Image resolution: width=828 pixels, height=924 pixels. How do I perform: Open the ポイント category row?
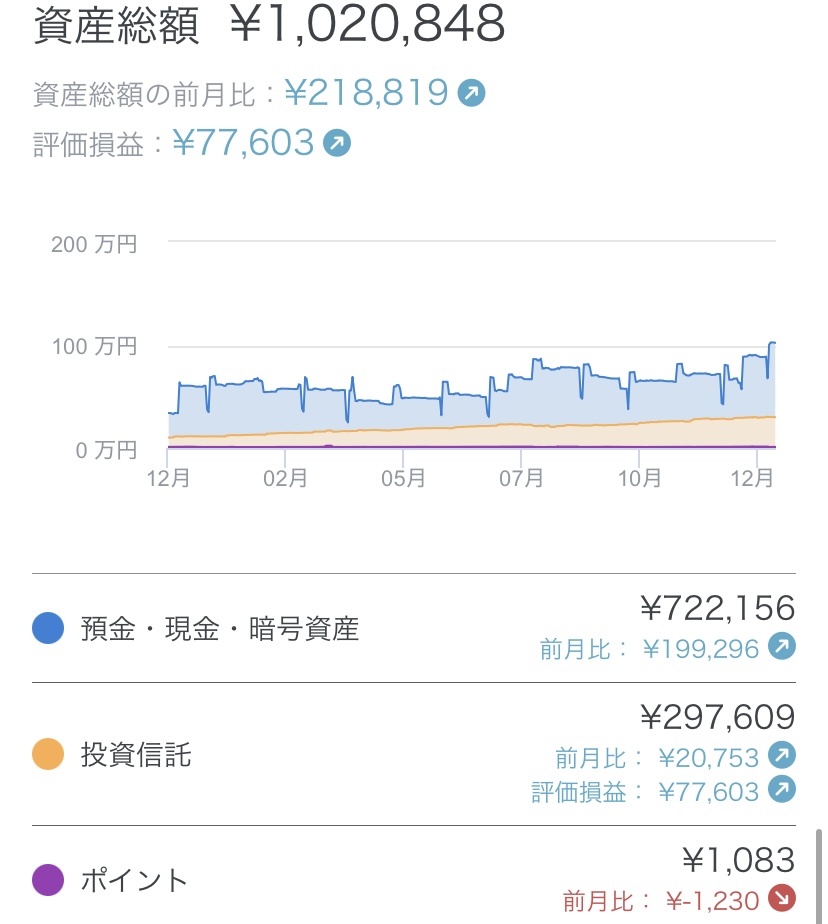click(134, 880)
